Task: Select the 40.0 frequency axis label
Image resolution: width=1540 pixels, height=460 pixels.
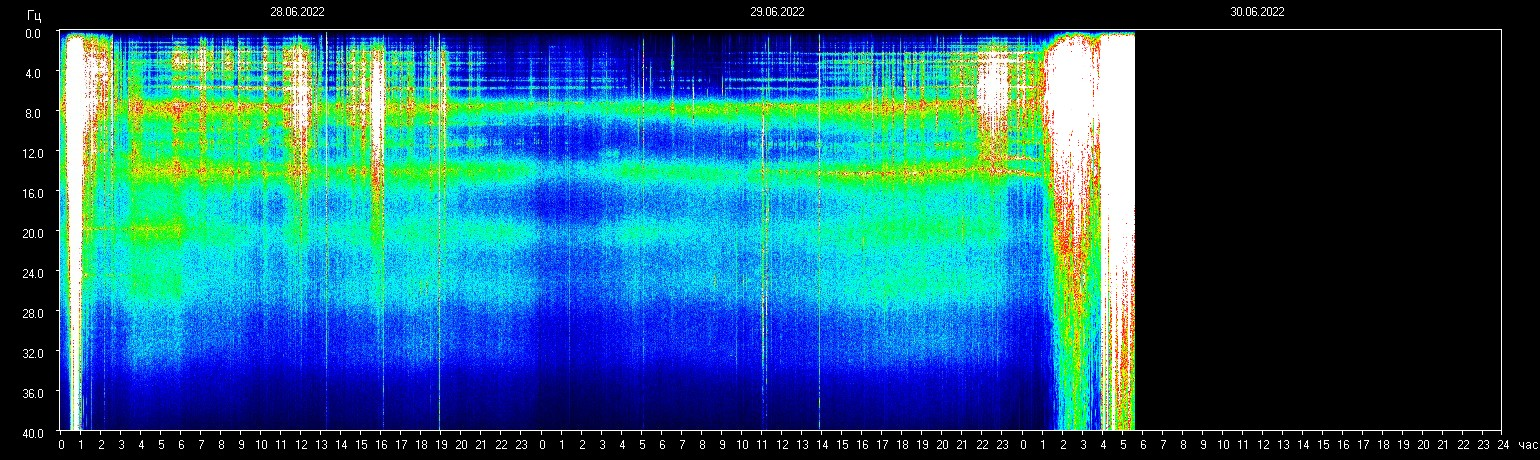Action: tap(31, 433)
